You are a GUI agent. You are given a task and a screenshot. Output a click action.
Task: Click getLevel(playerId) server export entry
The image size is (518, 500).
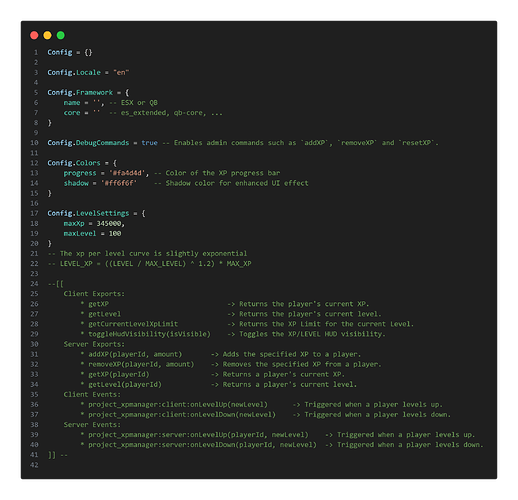125,384
